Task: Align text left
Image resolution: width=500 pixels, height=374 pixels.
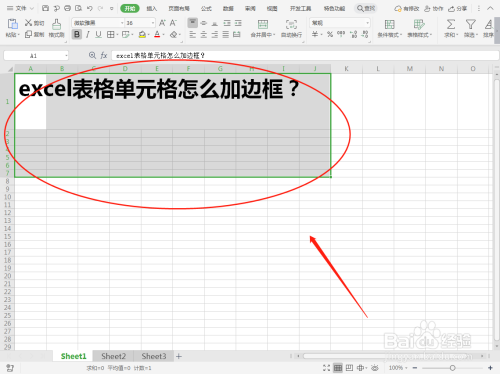Action: click(x=193, y=34)
